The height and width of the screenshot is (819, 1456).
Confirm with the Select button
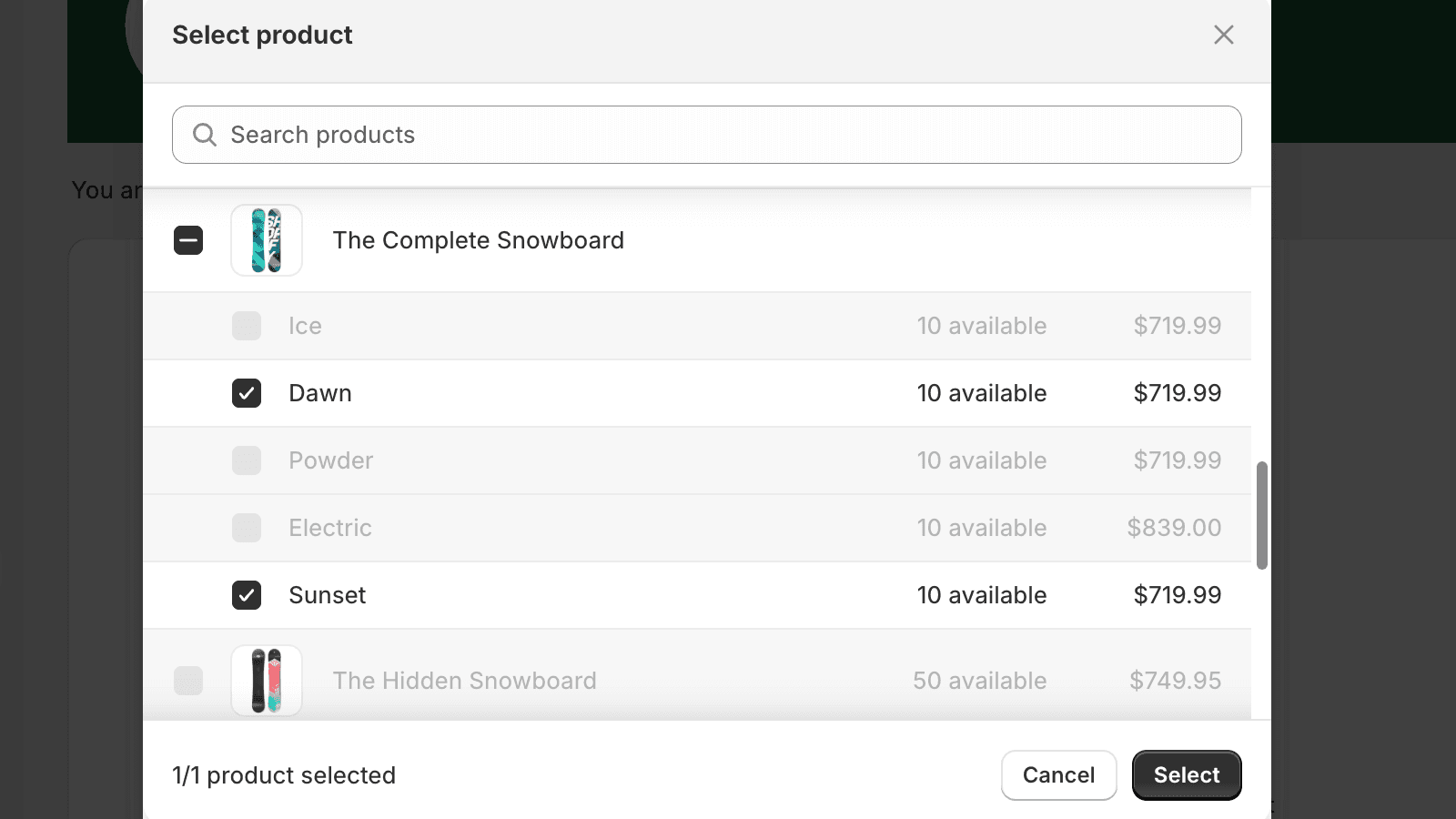click(x=1187, y=774)
